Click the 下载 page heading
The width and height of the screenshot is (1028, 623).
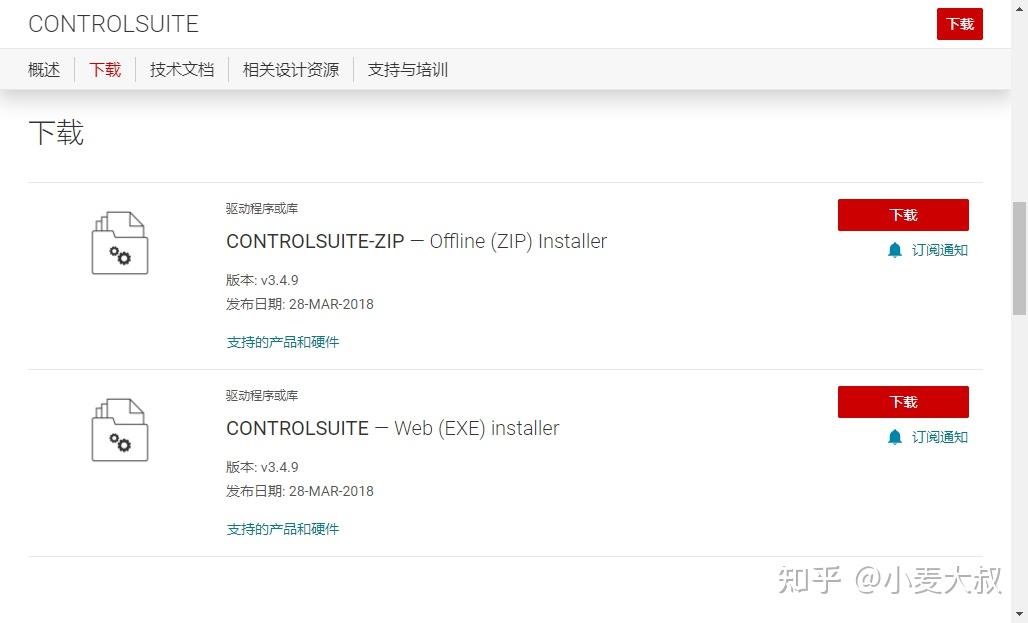tap(56, 132)
